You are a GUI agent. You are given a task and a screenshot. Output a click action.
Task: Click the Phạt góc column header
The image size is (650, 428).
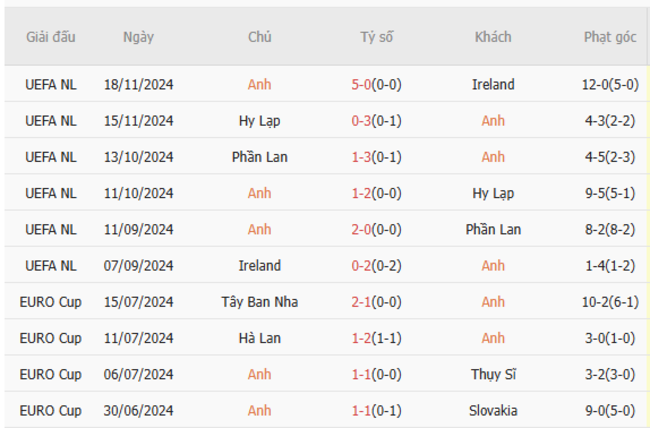click(610, 37)
